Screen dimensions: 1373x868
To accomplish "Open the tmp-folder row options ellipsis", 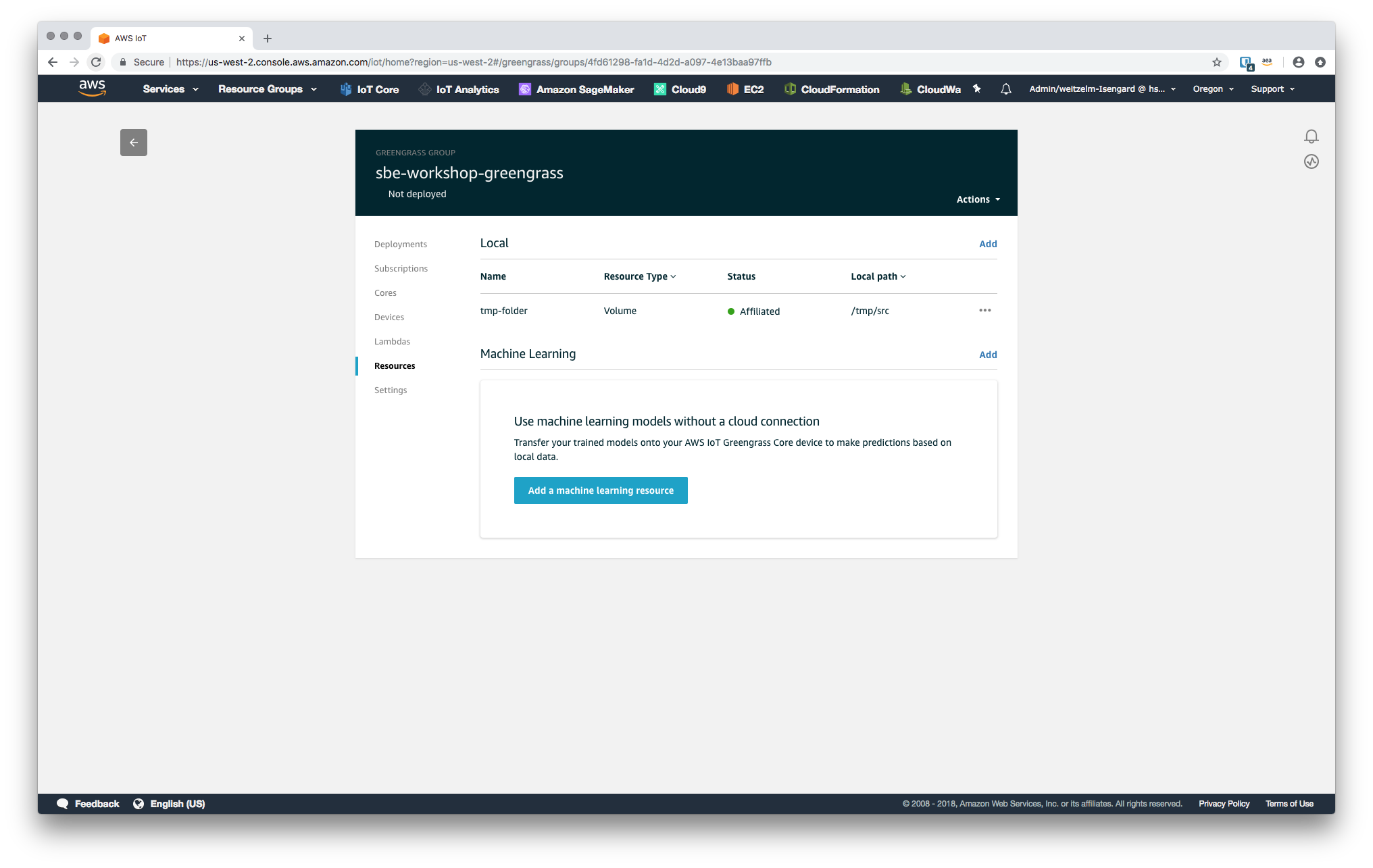I will pyautogui.click(x=984, y=311).
